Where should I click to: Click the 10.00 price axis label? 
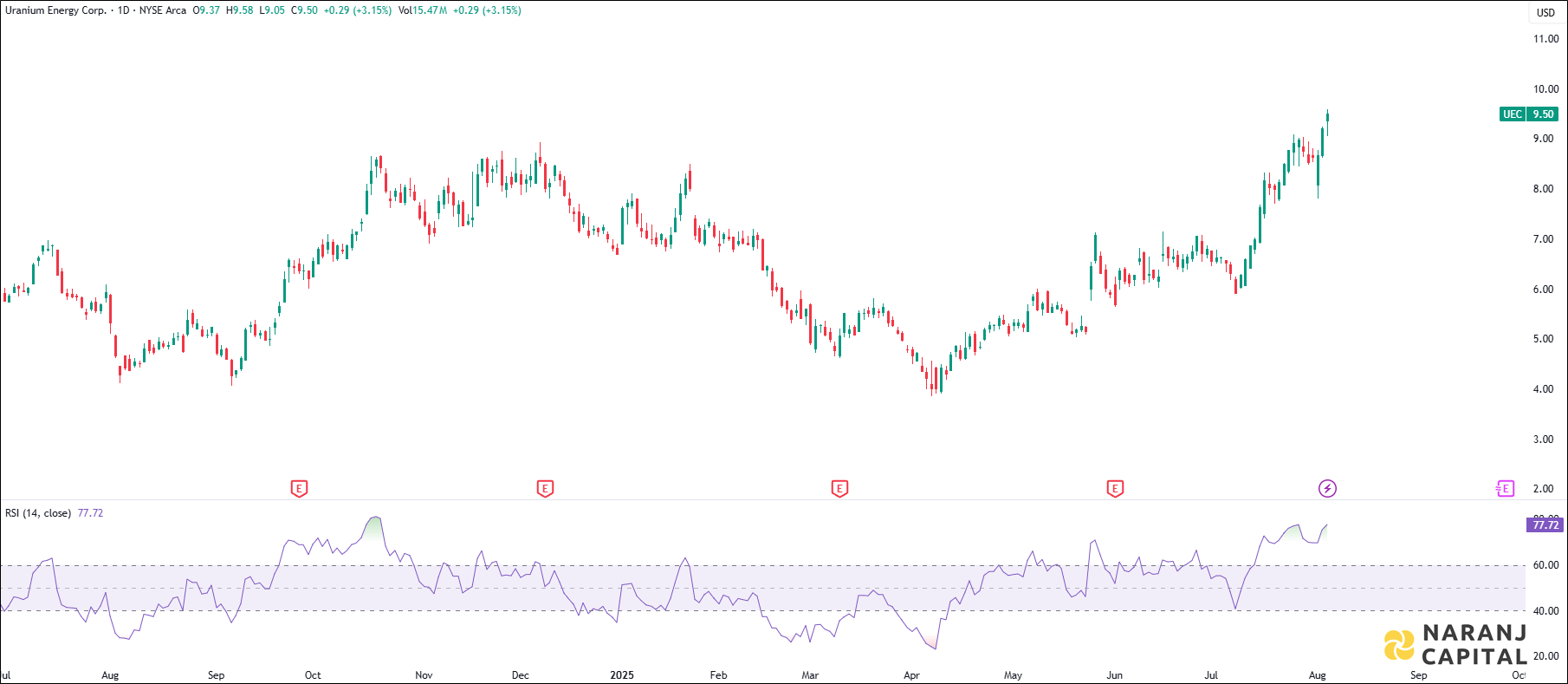click(1545, 89)
